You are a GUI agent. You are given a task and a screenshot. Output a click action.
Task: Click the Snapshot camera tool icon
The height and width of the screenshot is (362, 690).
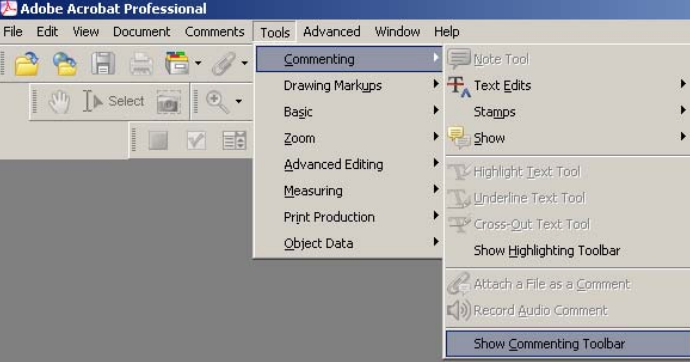coord(169,102)
